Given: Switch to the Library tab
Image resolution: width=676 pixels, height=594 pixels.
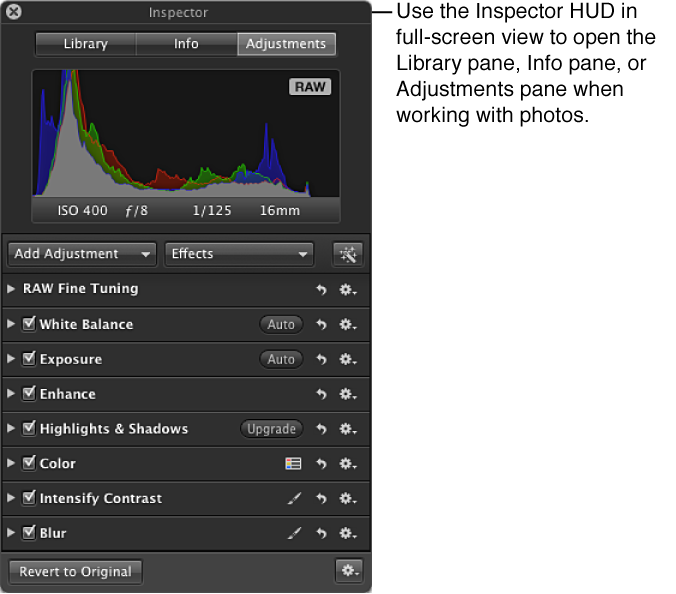Looking at the screenshot, I should [x=86, y=44].
